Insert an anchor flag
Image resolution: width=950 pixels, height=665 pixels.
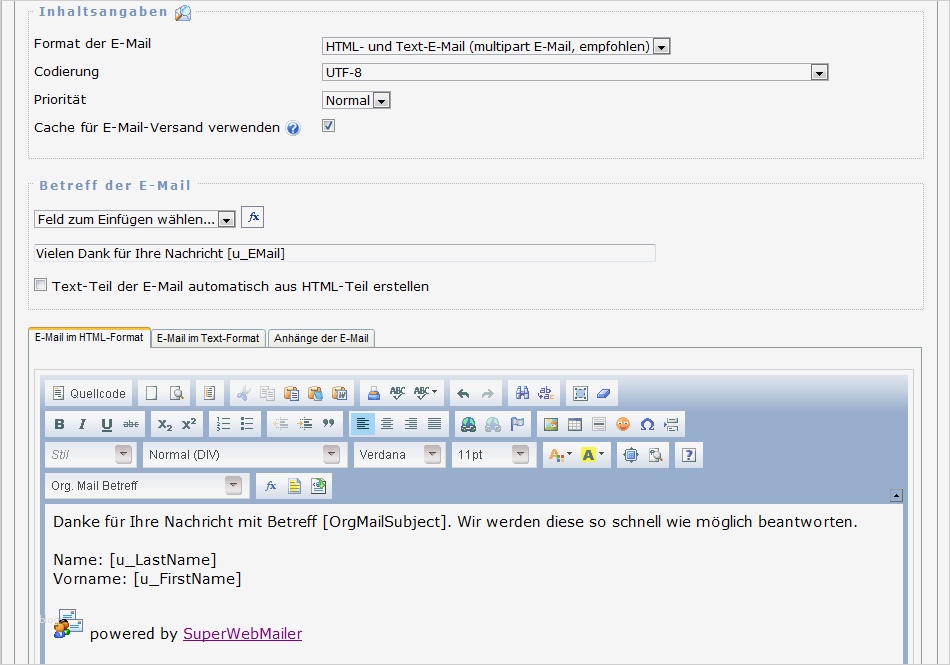pyautogui.click(x=517, y=424)
